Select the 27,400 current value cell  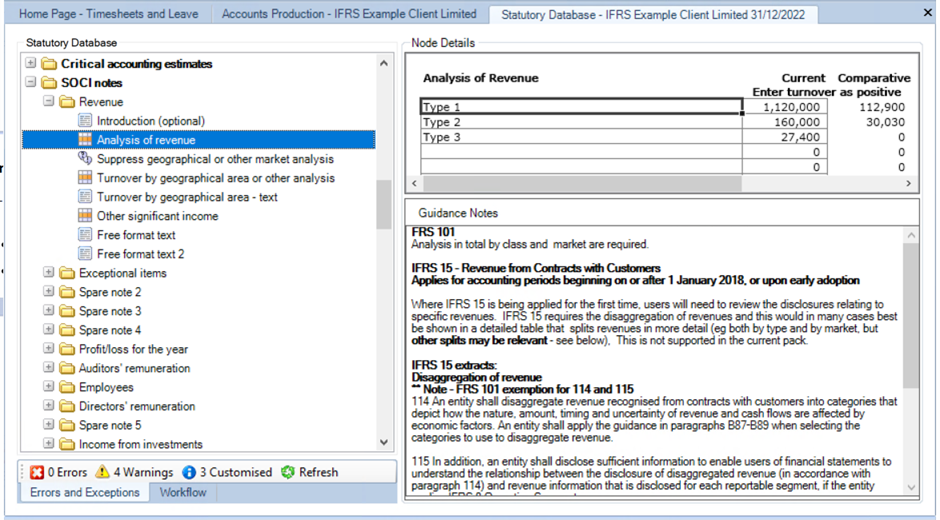click(x=785, y=137)
